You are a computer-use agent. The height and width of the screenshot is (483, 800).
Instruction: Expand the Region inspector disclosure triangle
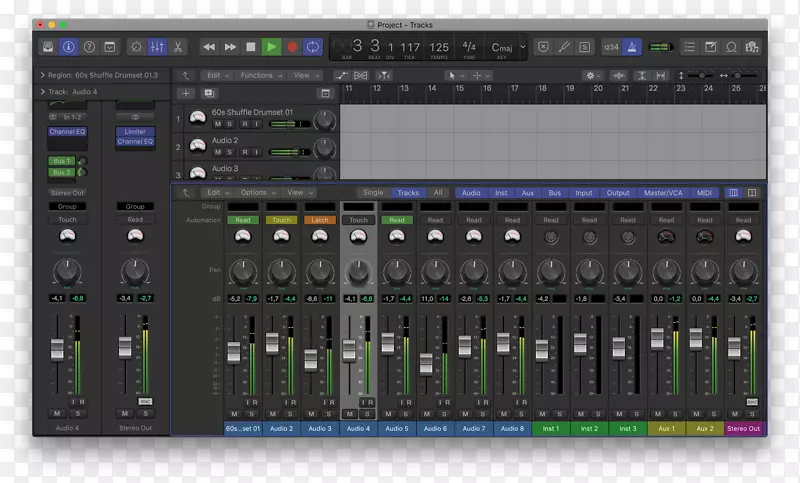coord(42,75)
